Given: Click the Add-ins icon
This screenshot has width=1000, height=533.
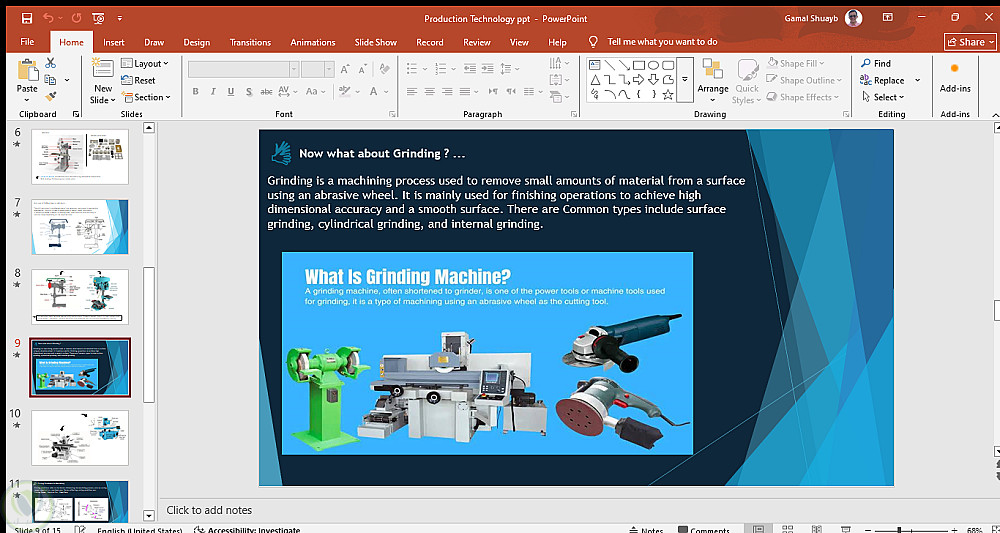Looking at the screenshot, I should coord(955,76).
